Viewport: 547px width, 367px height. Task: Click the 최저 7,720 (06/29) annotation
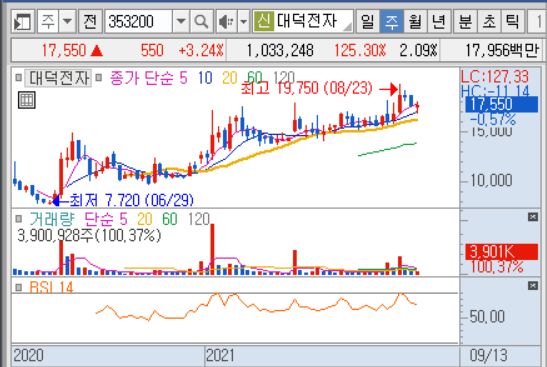click(131, 200)
